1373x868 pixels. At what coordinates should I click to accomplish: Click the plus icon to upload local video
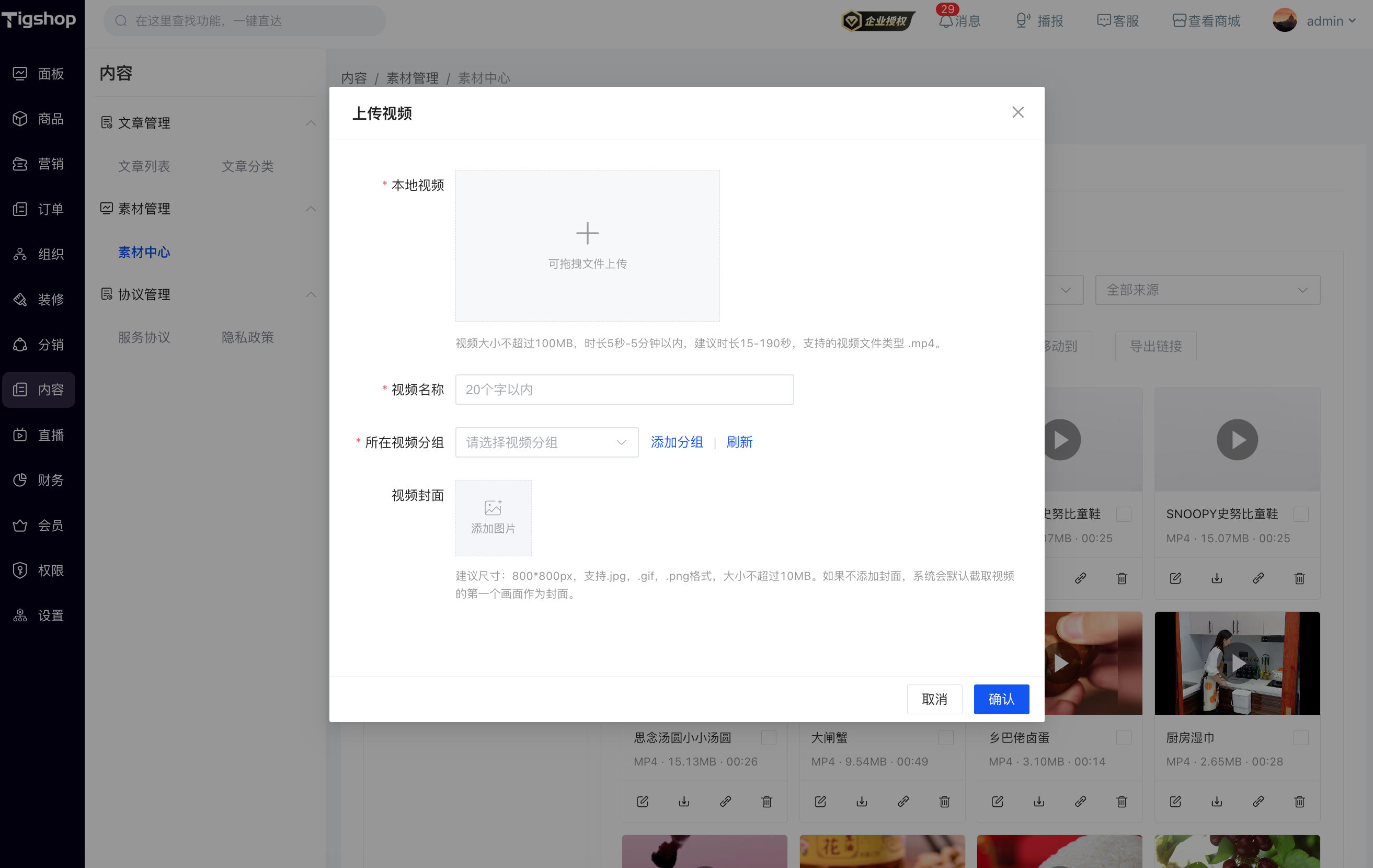587,233
